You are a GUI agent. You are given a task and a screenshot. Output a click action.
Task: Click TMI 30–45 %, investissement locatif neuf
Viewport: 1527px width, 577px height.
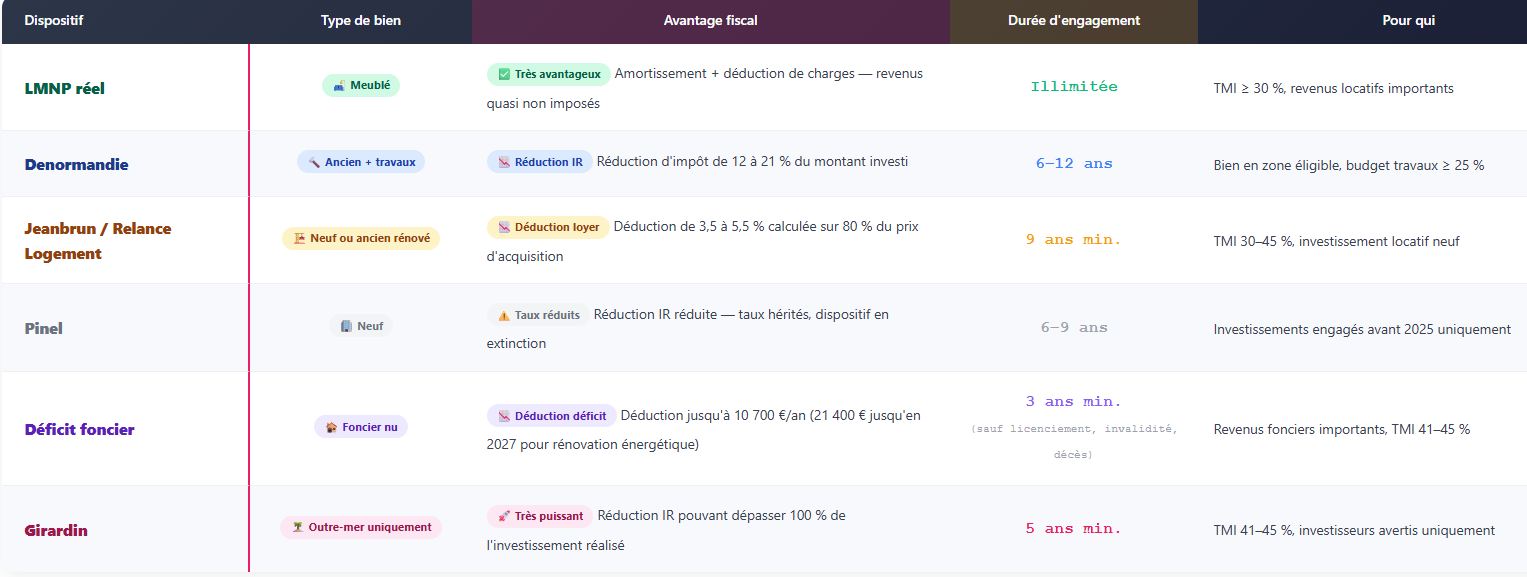pos(1336,241)
